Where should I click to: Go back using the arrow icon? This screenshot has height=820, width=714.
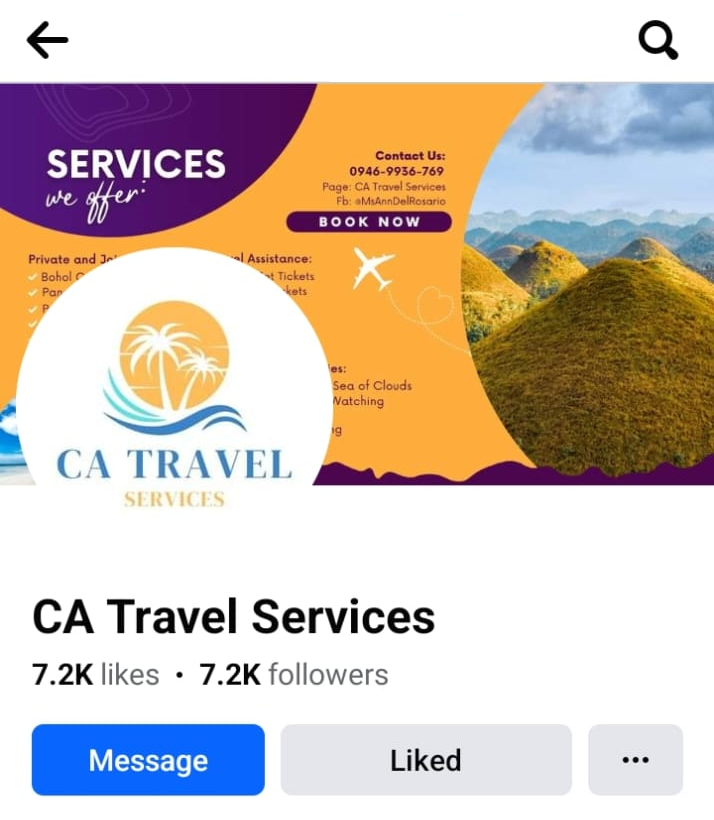(47, 40)
